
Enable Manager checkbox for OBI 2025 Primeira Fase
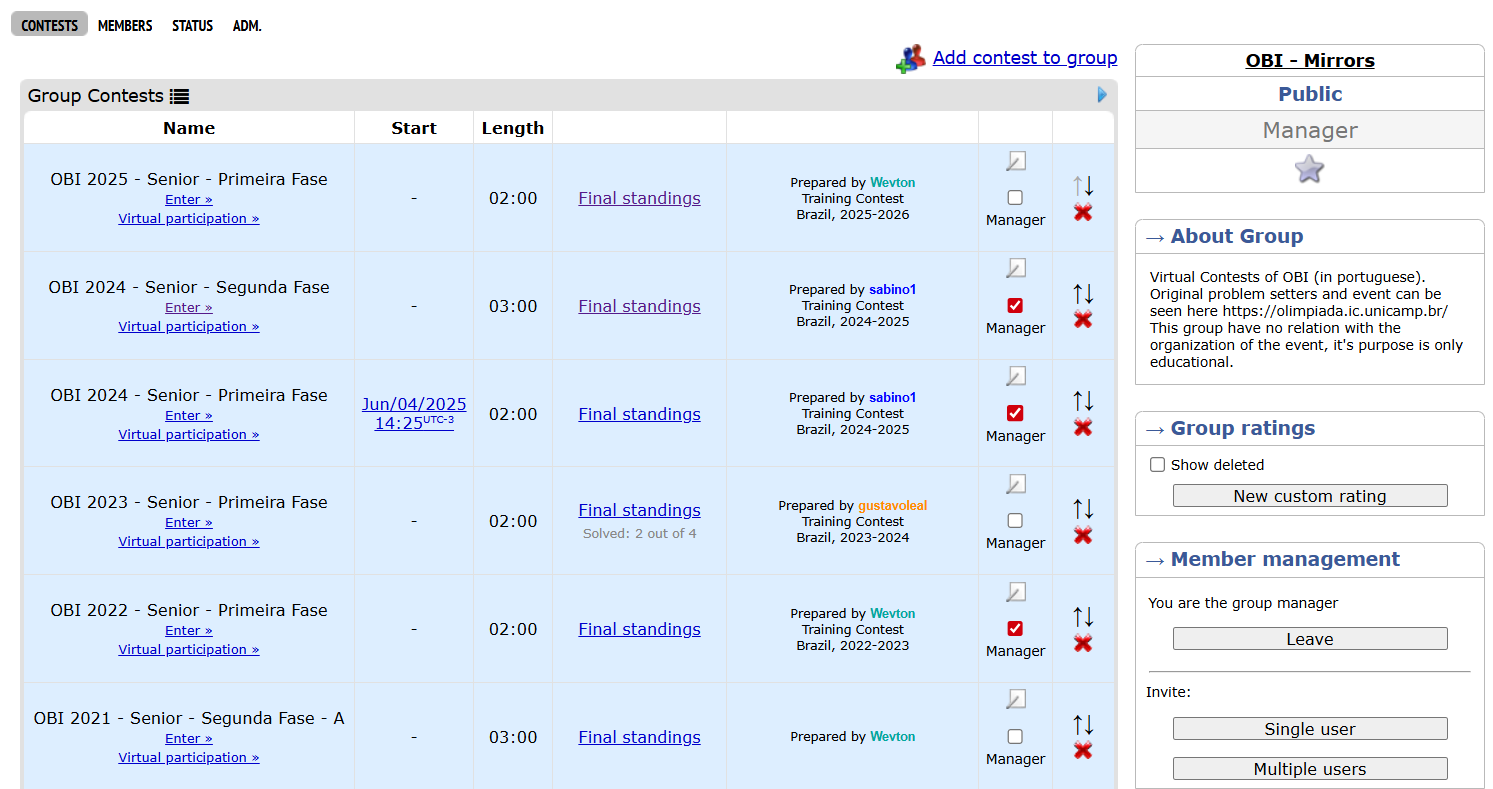pyautogui.click(x=1015, y=198)
